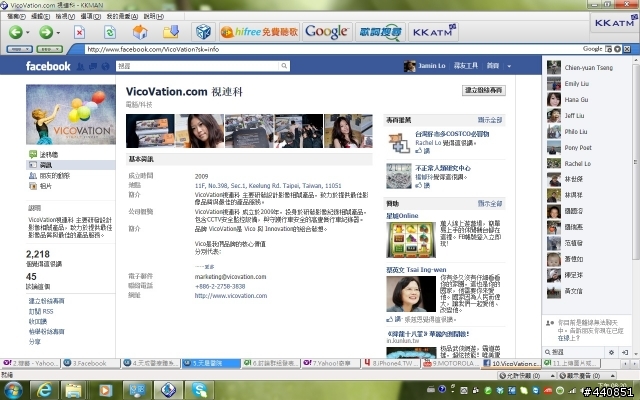Open the green dropdown below Forward button
Viewport: 640px width, 400px height.
pyautogui.click(x=49, y=49)
